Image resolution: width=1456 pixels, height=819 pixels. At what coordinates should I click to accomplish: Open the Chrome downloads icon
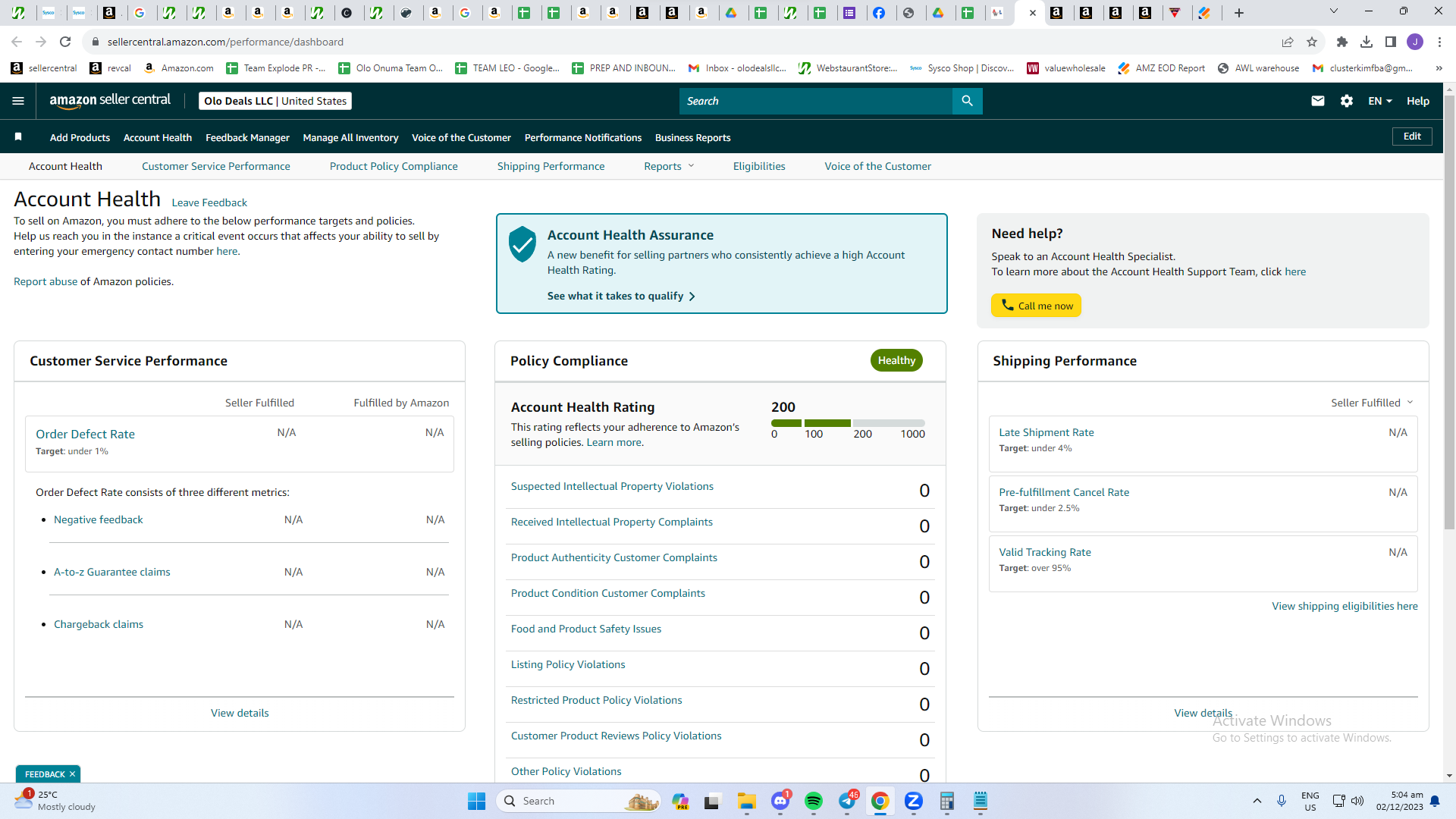click(x=1367, y=42)
